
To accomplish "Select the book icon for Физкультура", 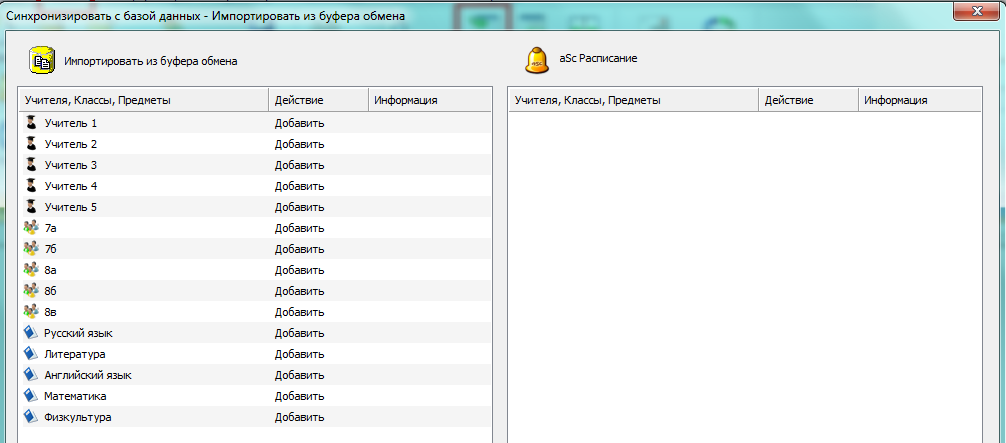I will click(31, 417).
